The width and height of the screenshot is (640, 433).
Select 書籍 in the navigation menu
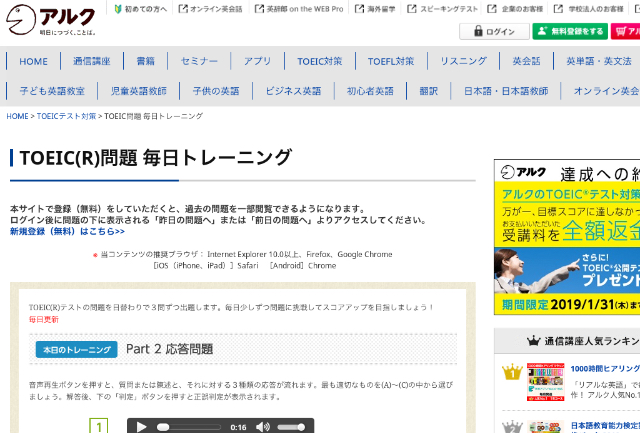[x=146, y=61]
